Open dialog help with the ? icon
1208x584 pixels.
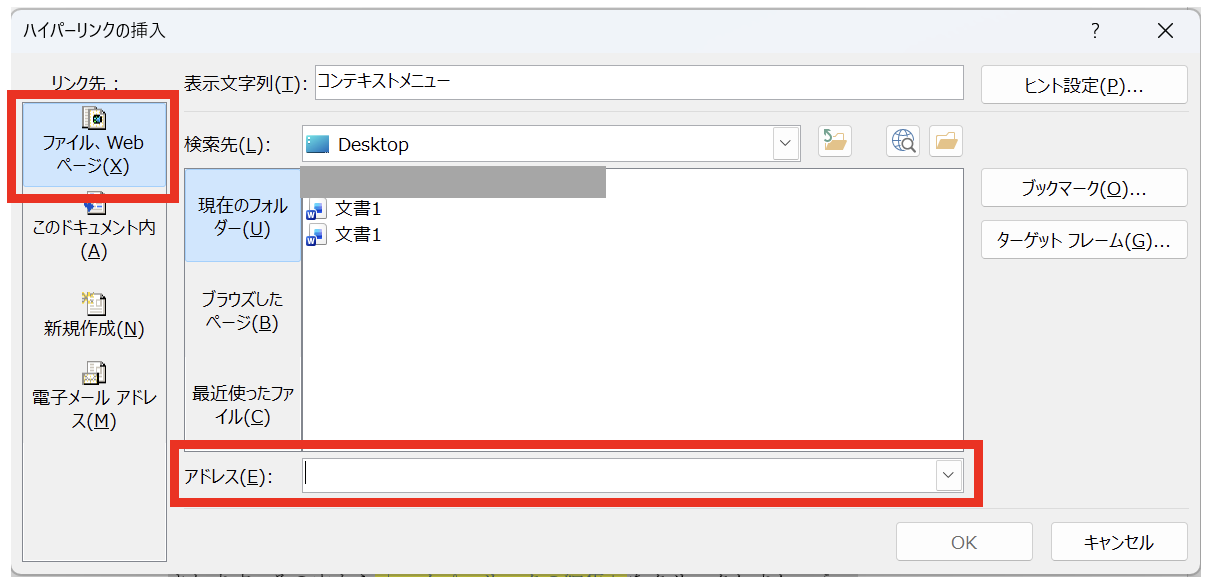pos(1096,31)
